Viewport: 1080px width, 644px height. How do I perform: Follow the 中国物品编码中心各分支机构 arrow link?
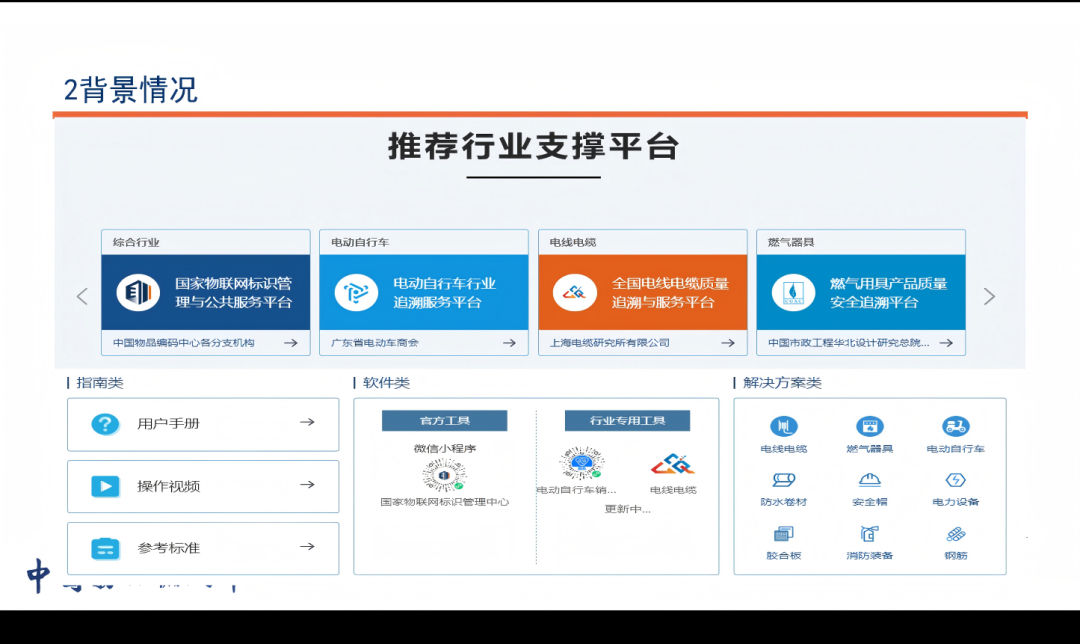pos(291,342)
